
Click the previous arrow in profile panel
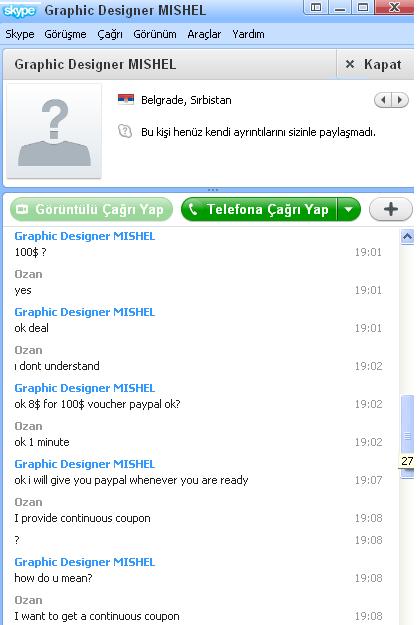click(x=383, y=100)
